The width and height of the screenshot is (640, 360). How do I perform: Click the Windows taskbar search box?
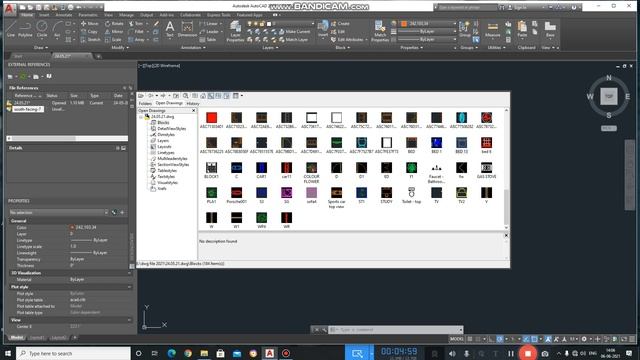[x=73, y=353]
